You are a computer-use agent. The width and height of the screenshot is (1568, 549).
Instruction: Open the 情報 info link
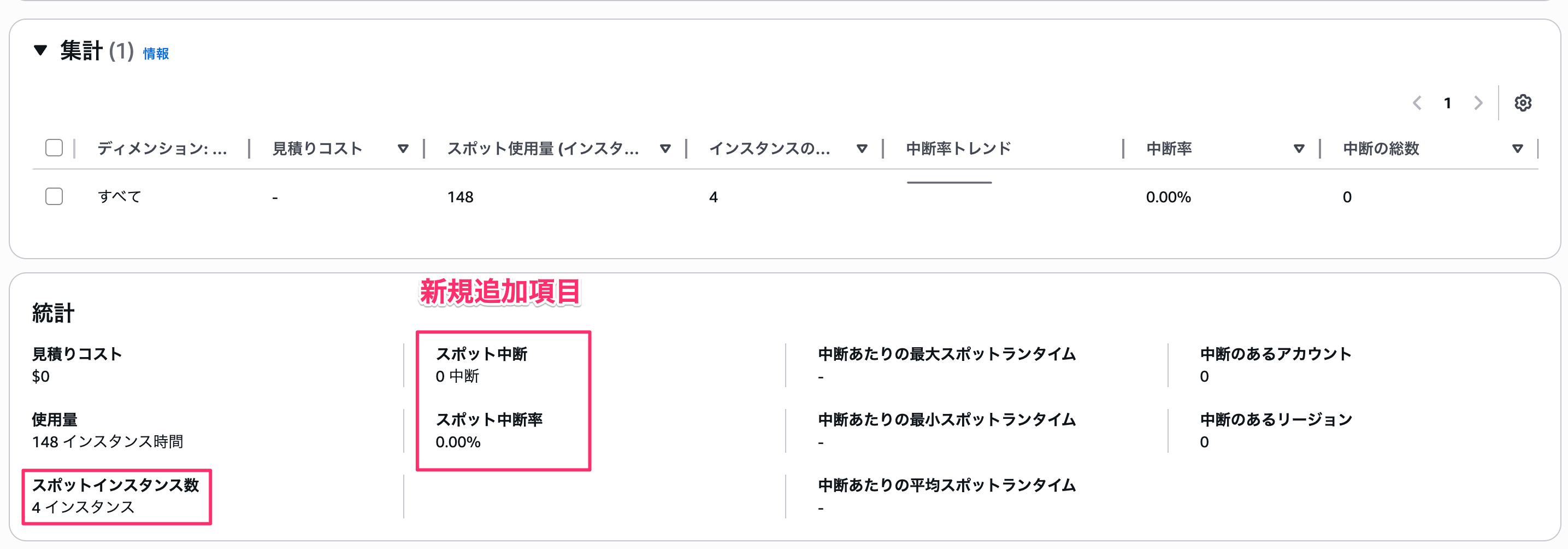[156, 54]
